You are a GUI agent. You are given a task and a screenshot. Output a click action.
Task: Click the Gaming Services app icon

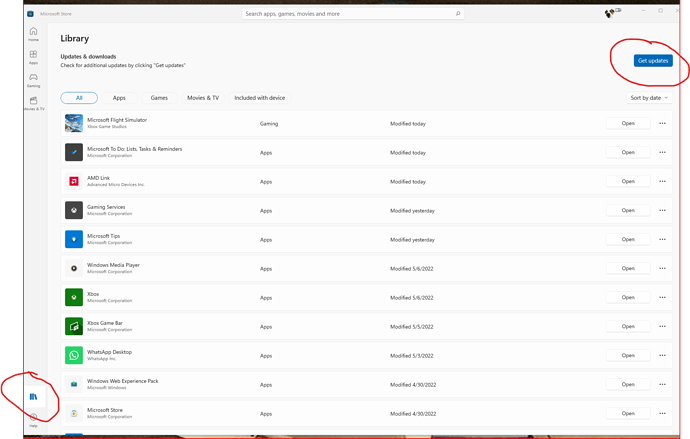coord(74,210)
